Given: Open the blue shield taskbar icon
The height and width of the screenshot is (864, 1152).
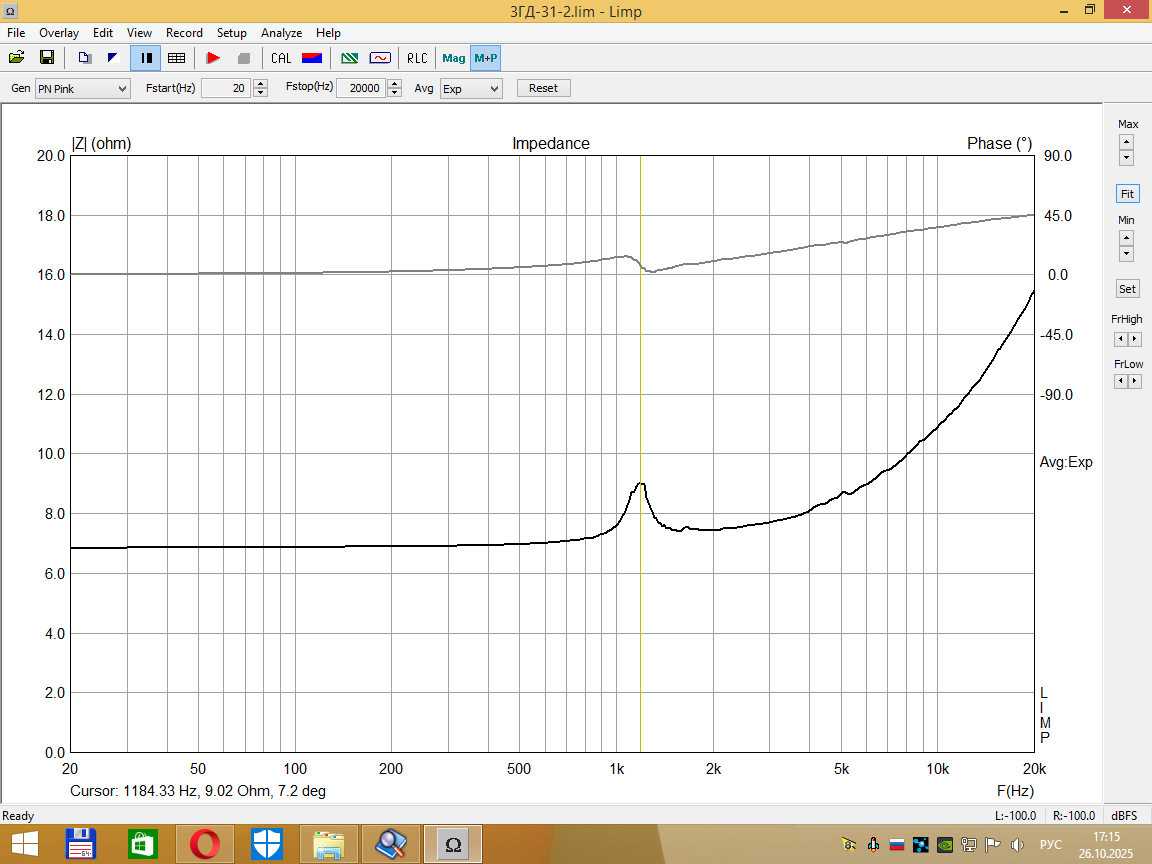Looking at the screenshot, I should [x=267, y=844].
